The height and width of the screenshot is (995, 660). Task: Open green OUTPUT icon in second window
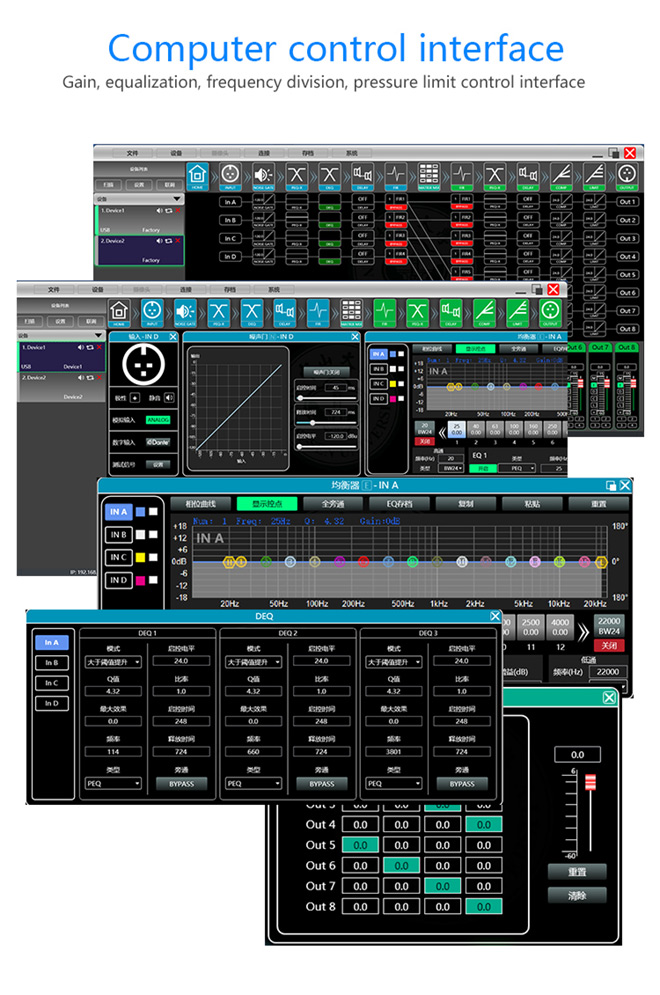[550, 313]
